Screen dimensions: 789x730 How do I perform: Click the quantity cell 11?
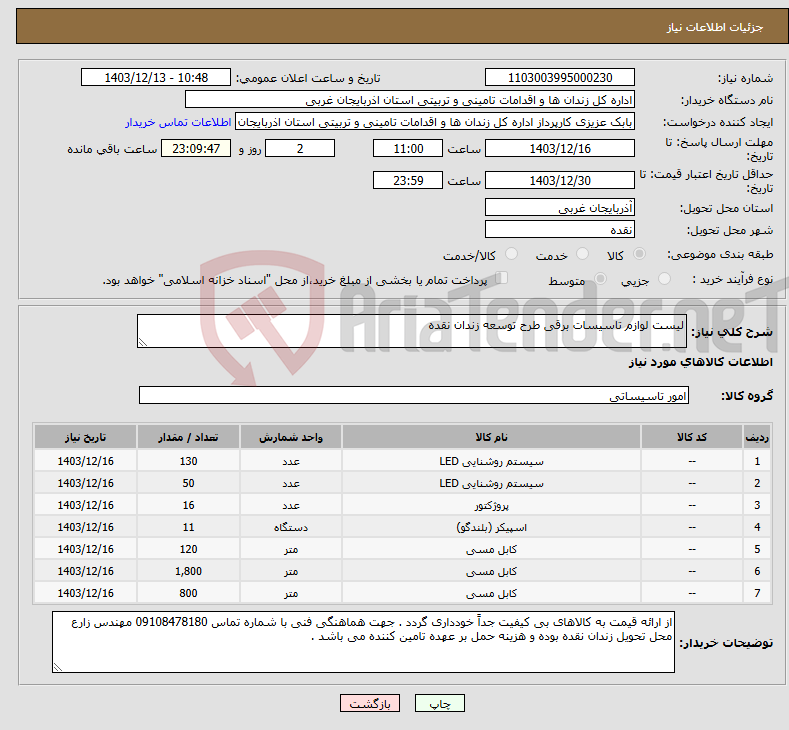click(188, 527)
